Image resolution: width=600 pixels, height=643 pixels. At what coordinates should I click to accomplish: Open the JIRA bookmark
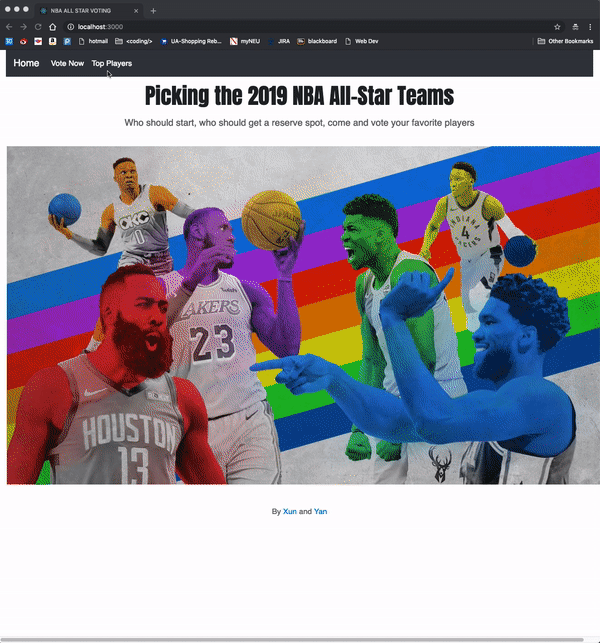click(x=279, y=41)
